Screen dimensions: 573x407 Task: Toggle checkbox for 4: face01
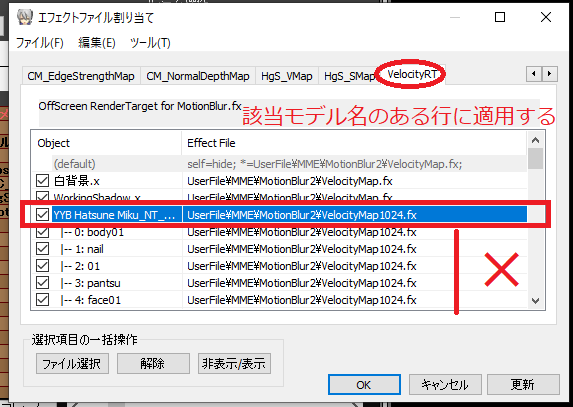[42, 300]
